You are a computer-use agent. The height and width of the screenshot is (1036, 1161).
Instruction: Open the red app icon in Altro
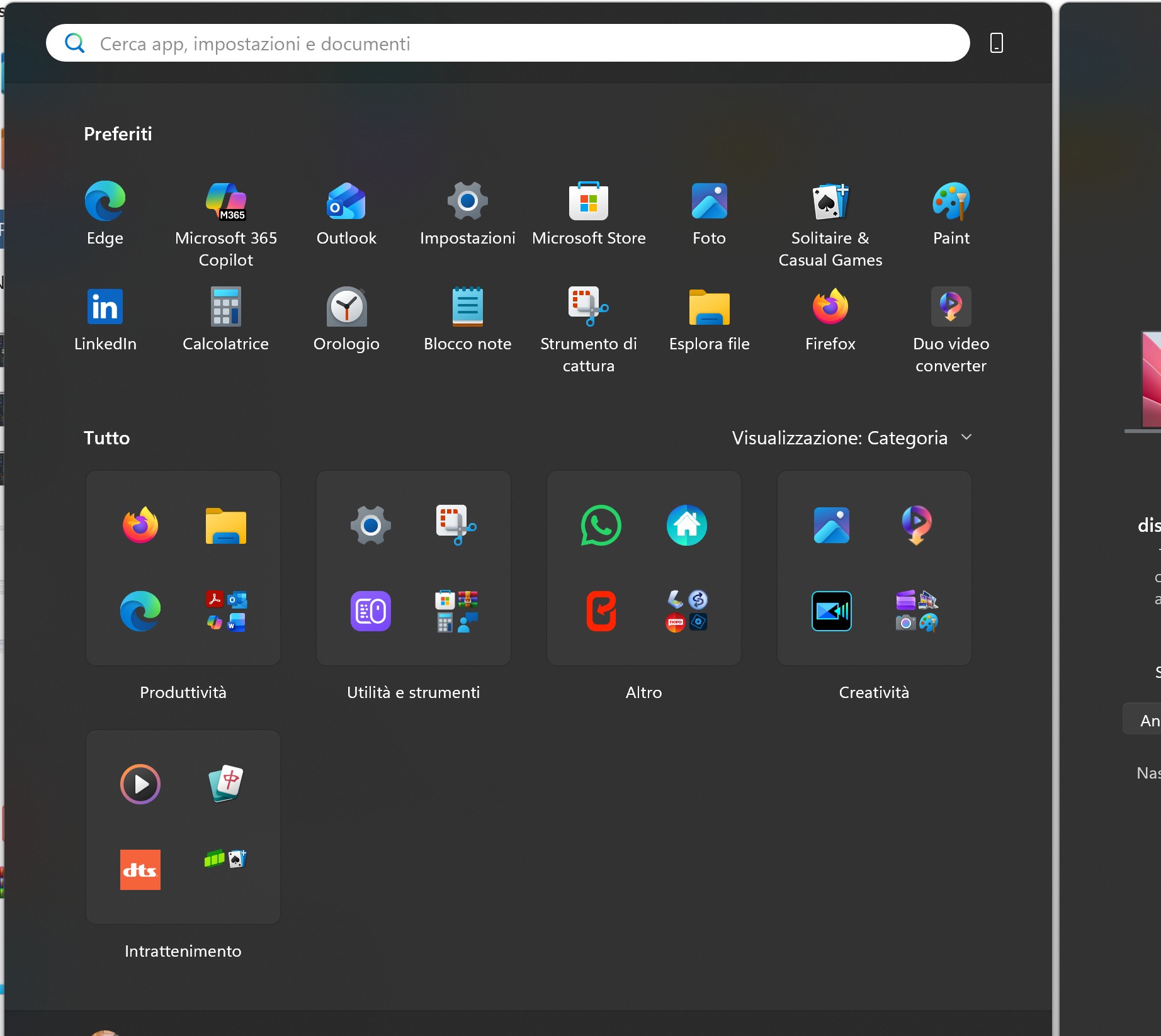pyautogui.click(x=601, y=611)
